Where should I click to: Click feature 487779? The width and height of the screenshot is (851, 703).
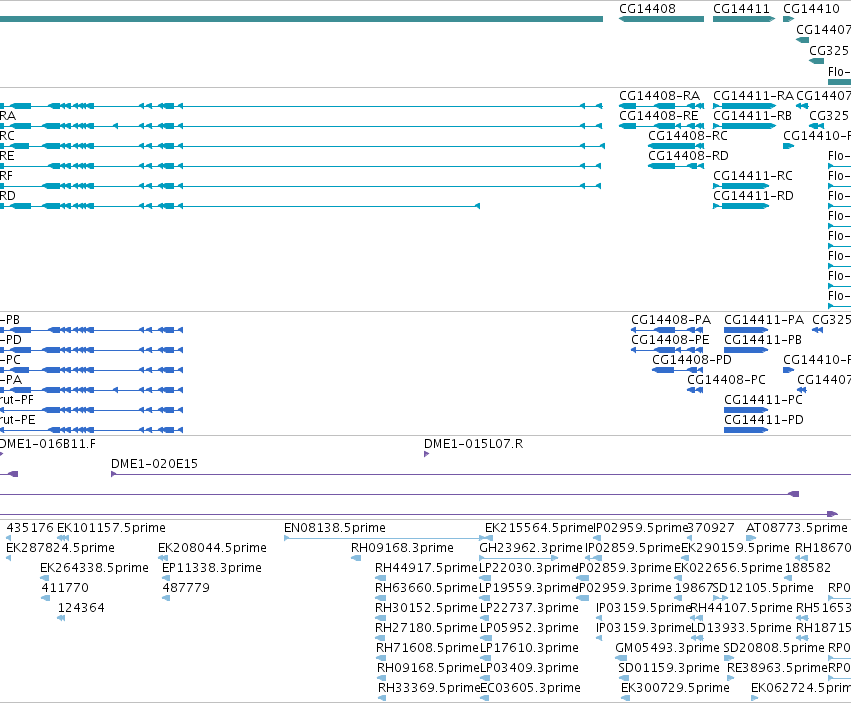coord(166,598)
